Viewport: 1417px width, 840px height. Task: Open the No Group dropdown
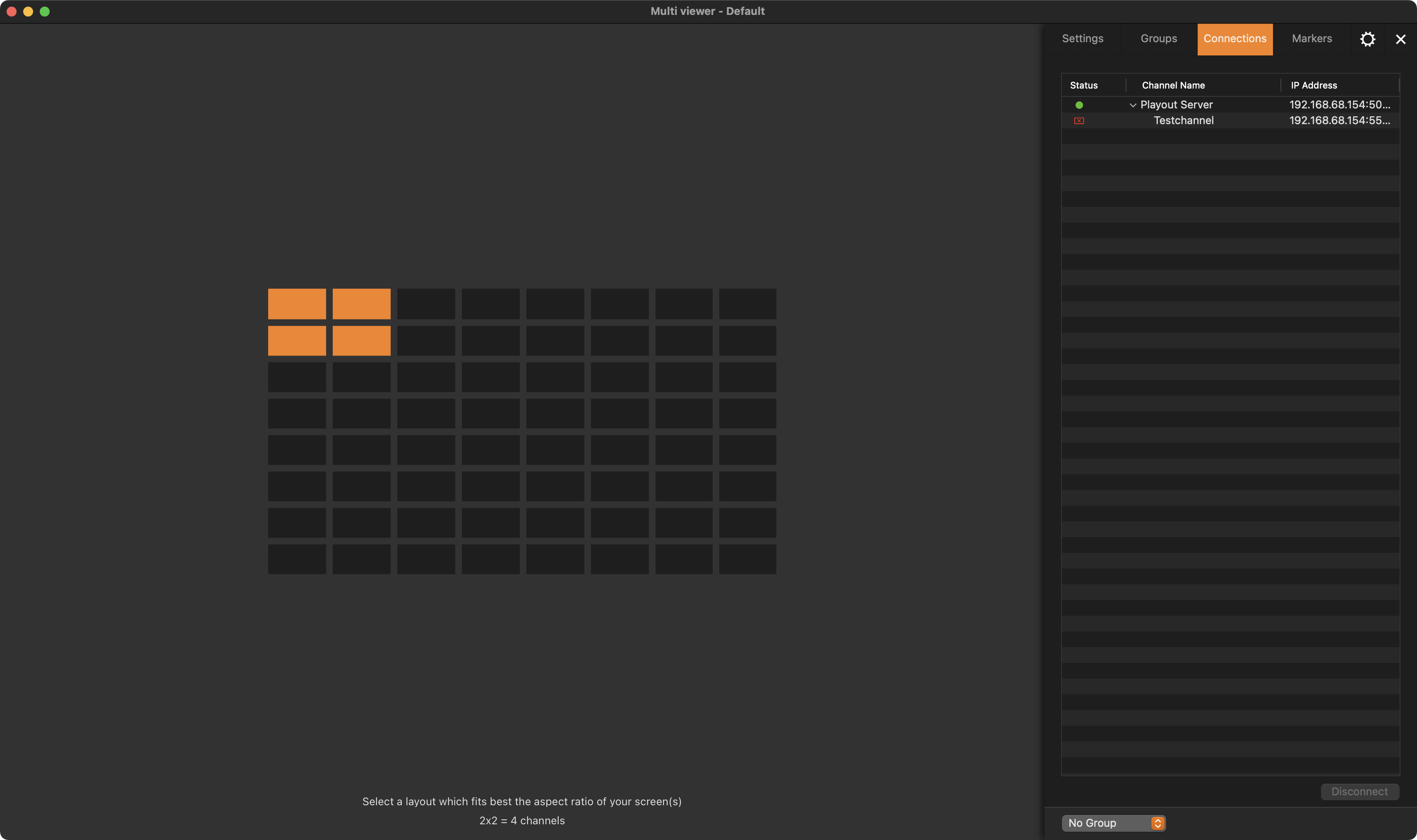tap(1113, 823)
